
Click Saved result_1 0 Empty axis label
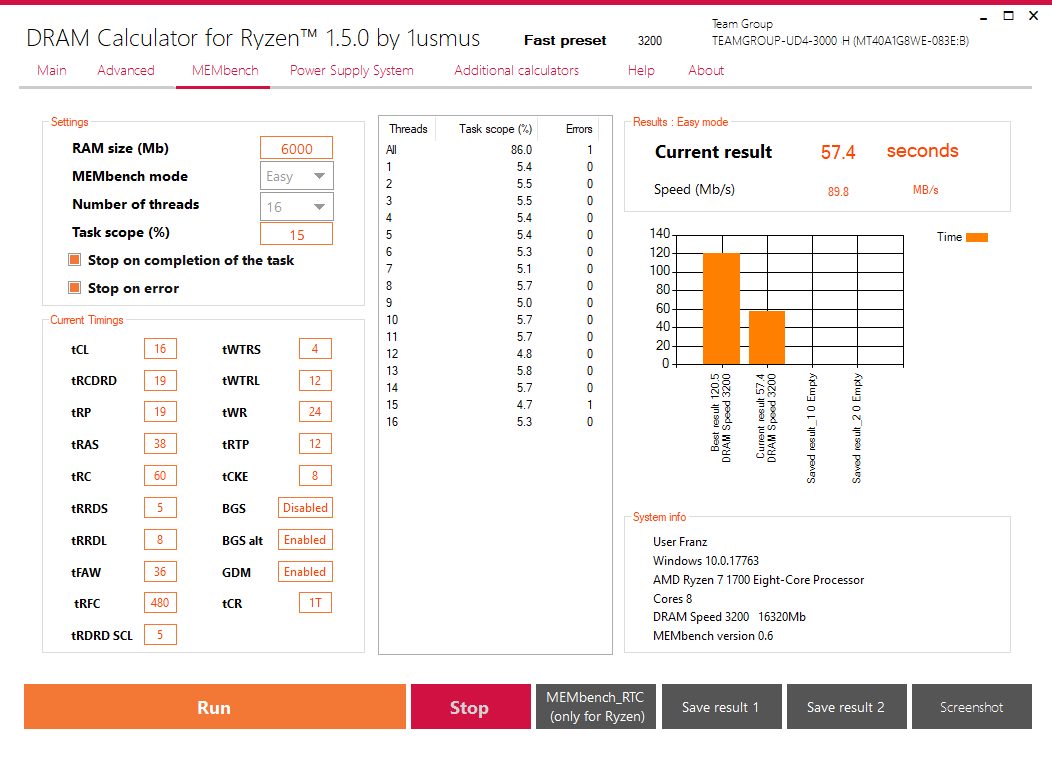point(812,428)
